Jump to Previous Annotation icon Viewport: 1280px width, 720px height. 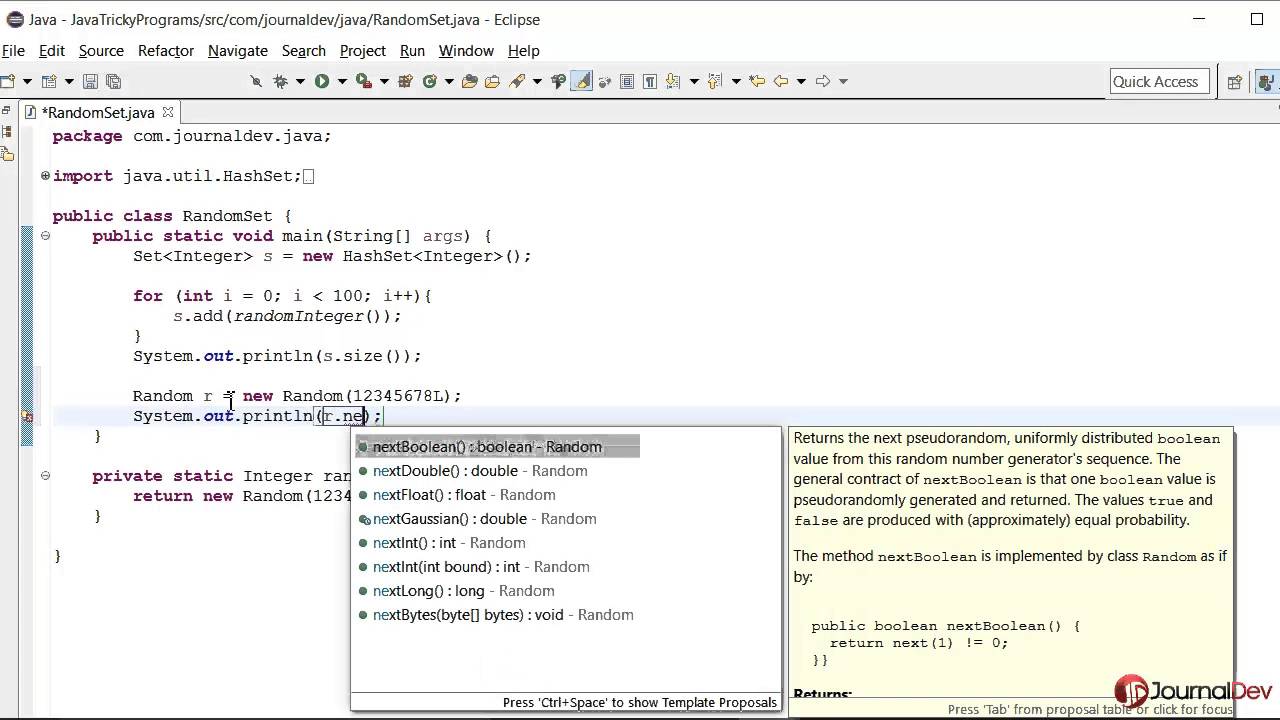point(716,81)
